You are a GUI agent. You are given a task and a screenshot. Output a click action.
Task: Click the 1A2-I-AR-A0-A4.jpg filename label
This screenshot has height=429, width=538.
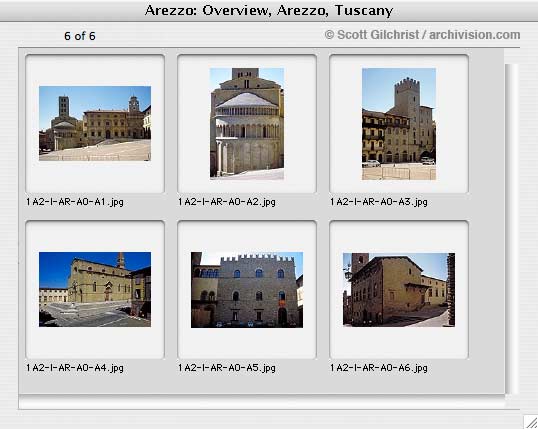75,368
